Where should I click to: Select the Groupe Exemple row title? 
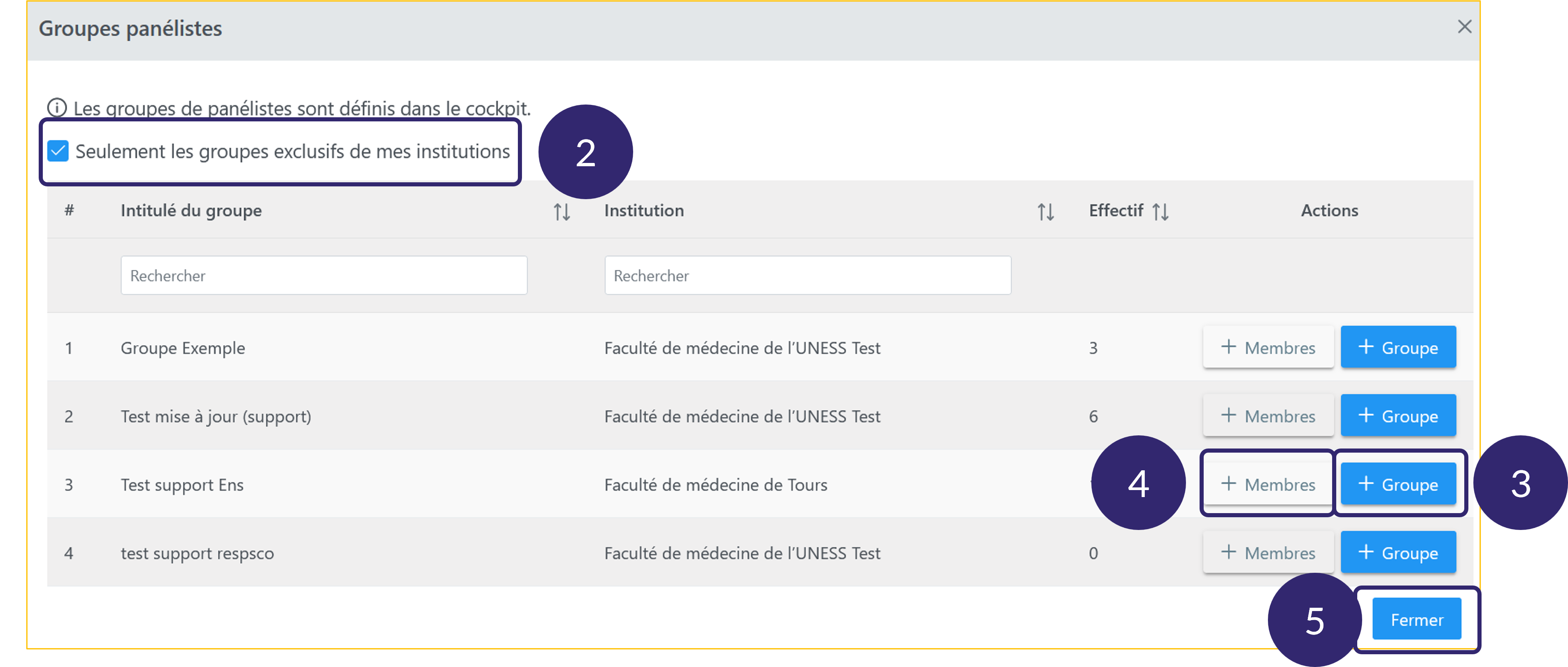(x=183, y=348)
